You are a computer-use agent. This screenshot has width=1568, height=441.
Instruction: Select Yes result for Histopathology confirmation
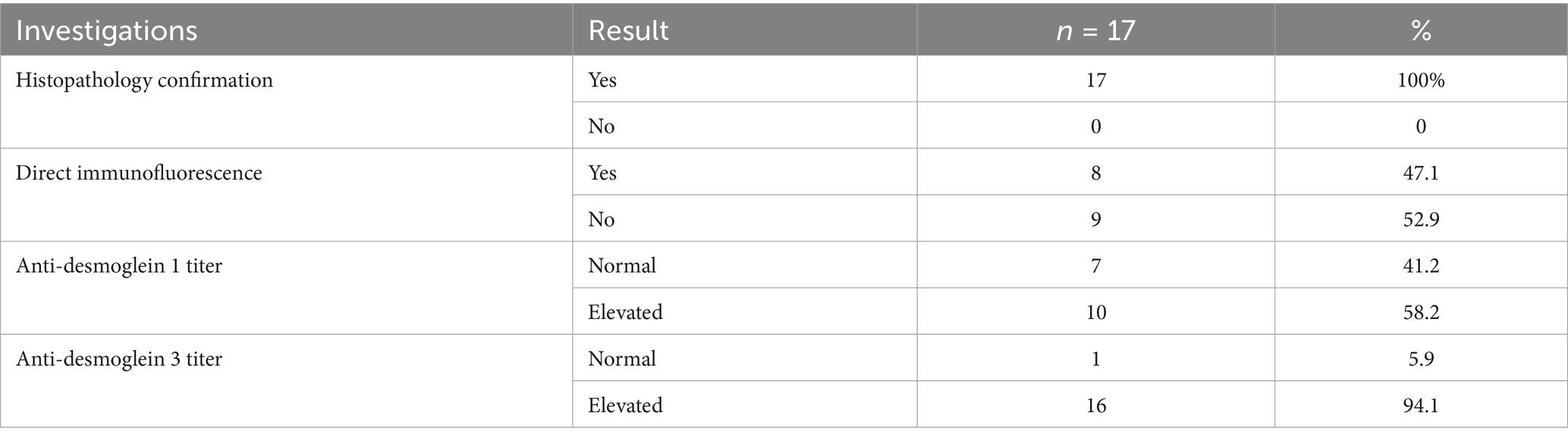pos(602,80)
